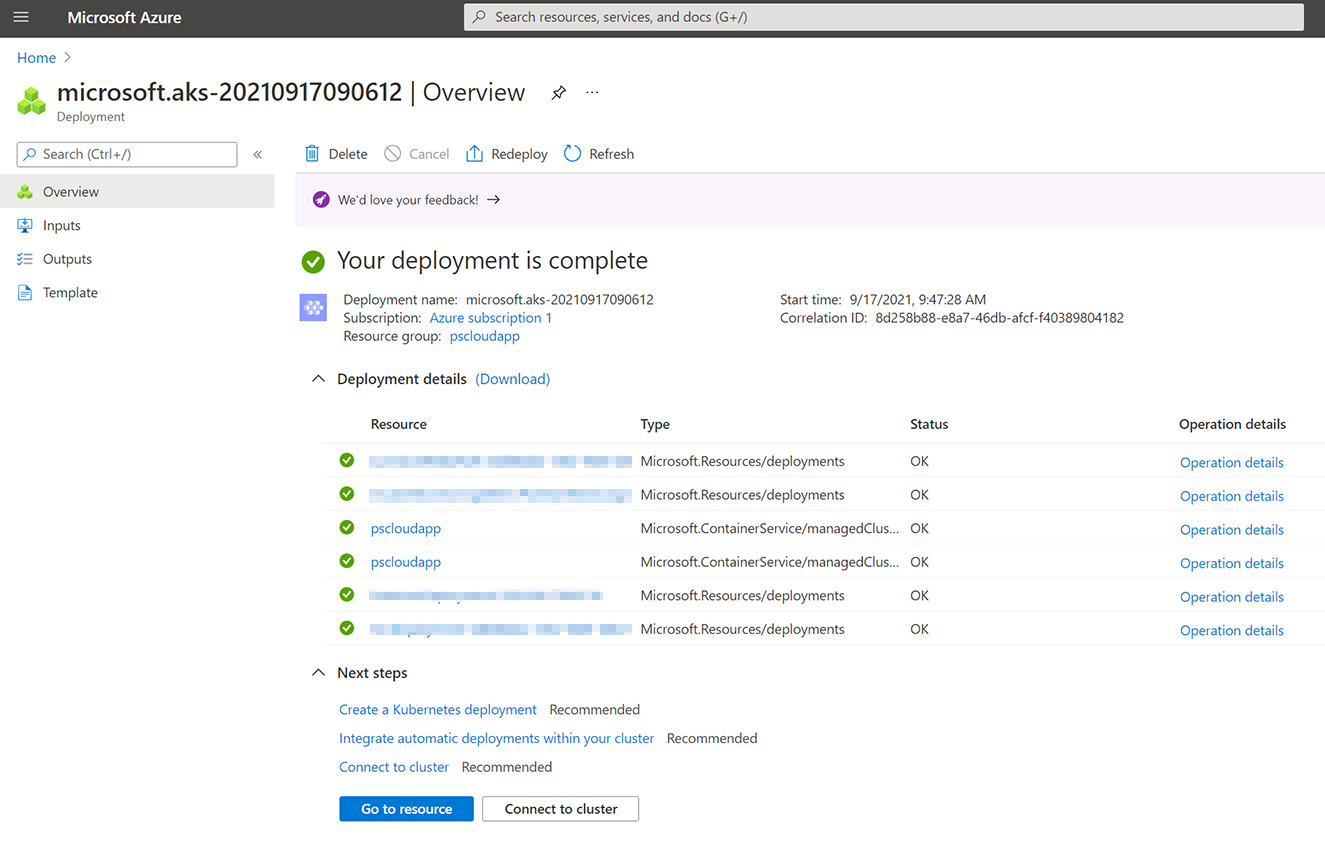Click the Redeploy upload icon
The image size is (1325, 848).
(x=475, y=154)
